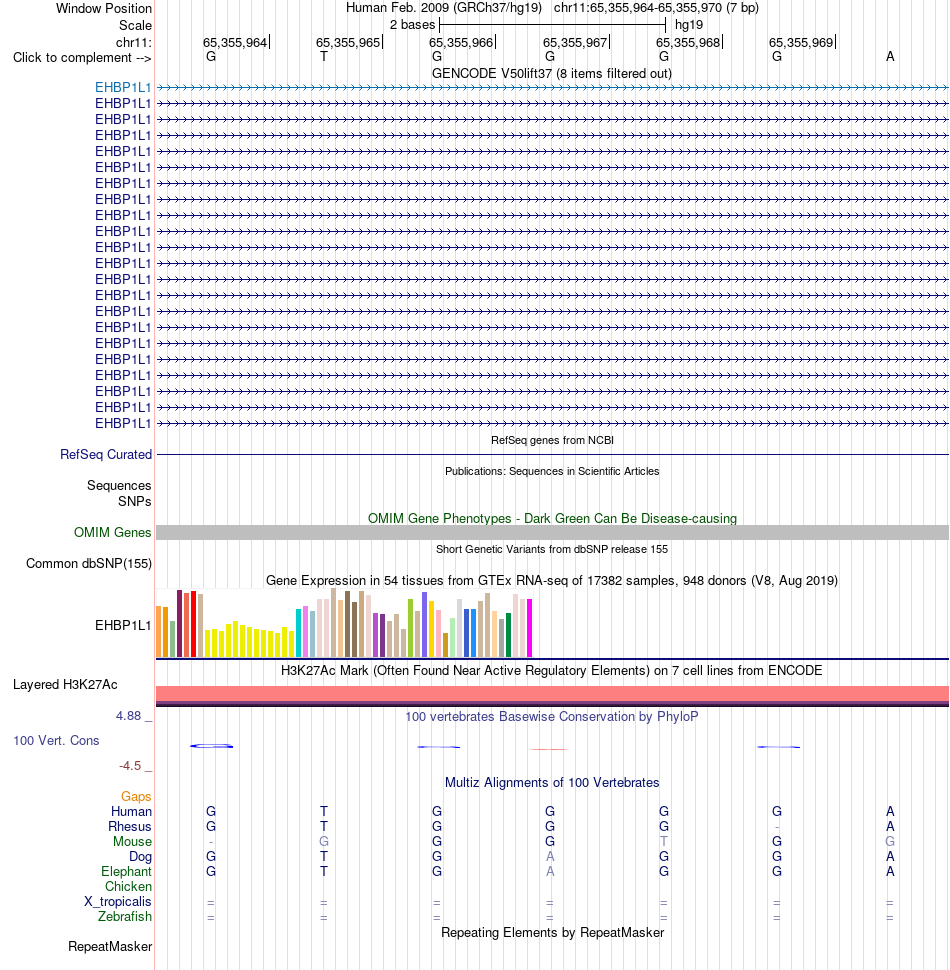
Task: Click position label 65,355,964
Action: (x=235, y=42)
